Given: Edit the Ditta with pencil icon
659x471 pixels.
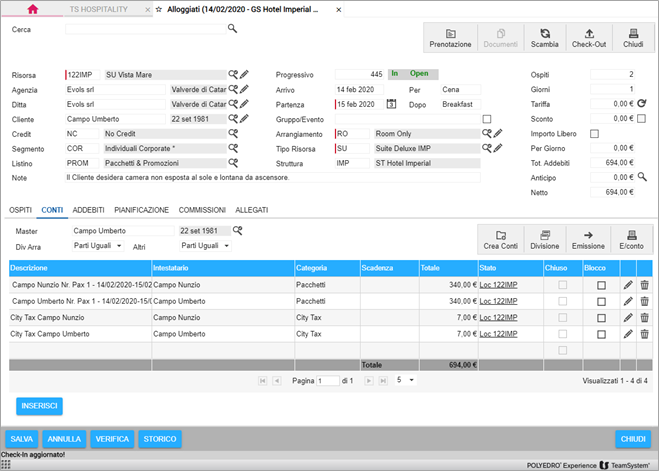Looking at the screenshot, I should [x=244, y=104].
